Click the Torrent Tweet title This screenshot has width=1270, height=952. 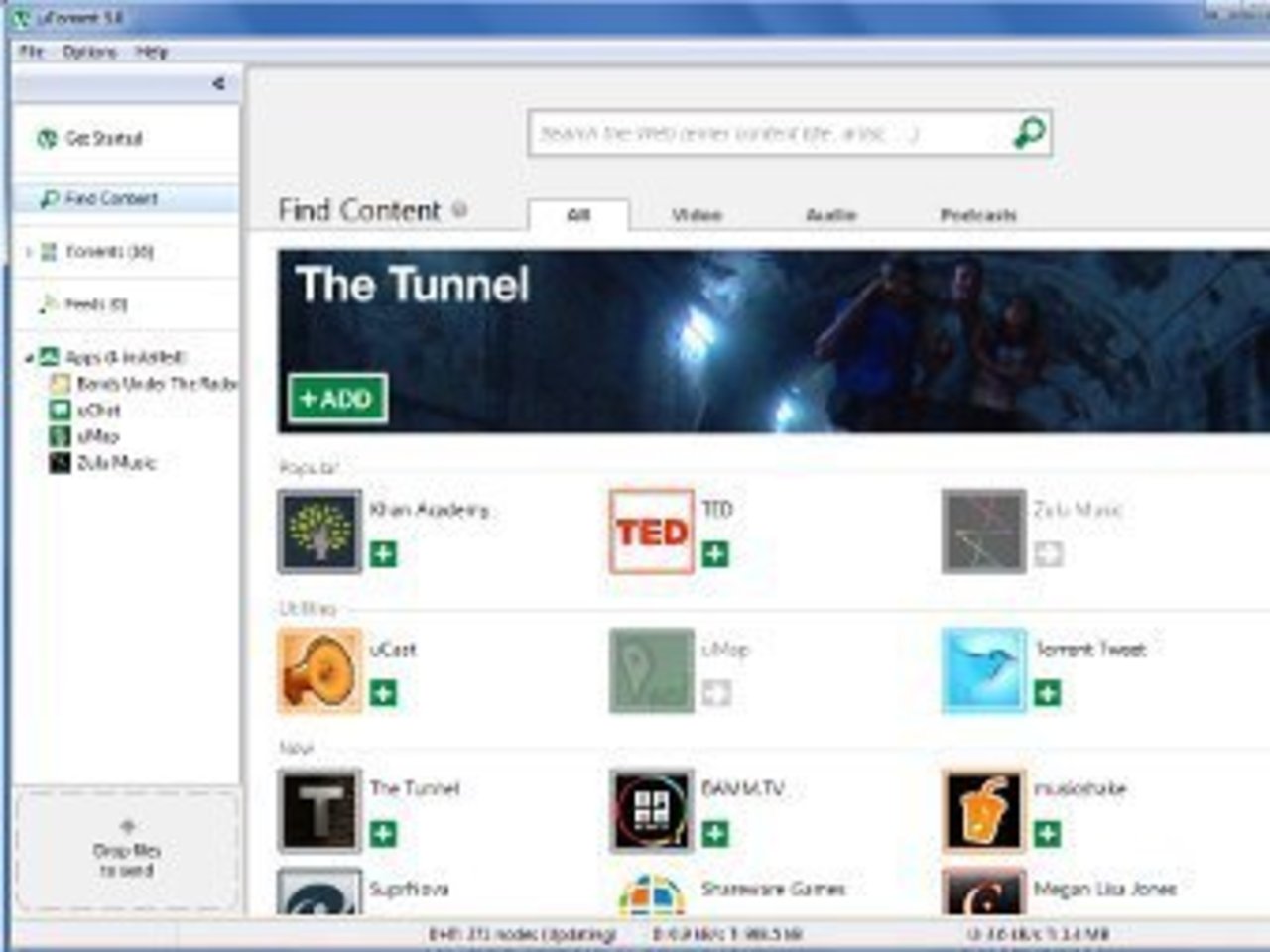(1090, 650)
